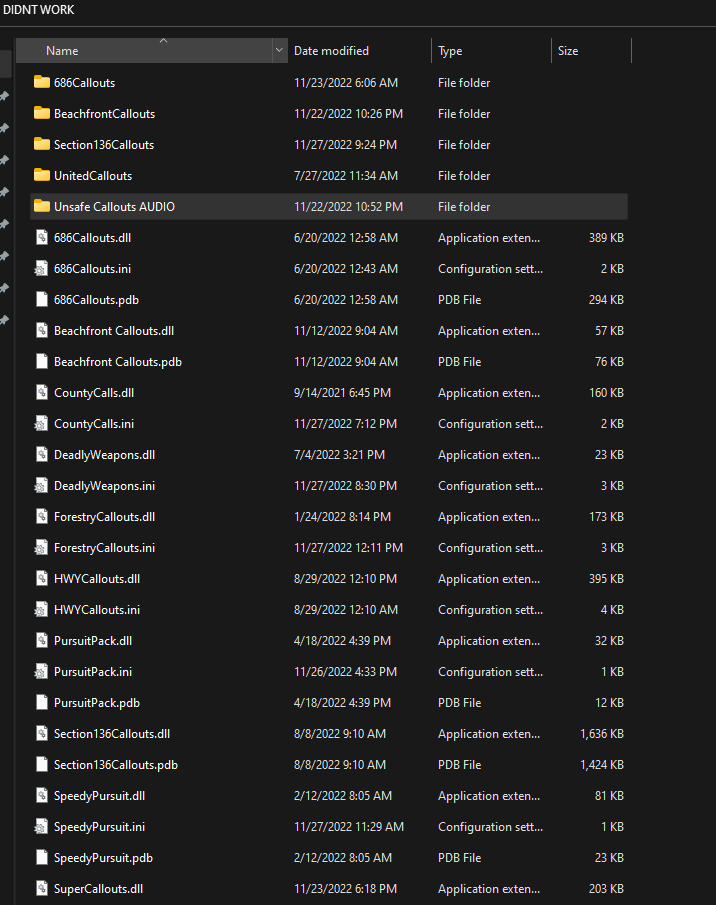Click date 11/23/2022 6:18 PM of SuperCallouts.dll
The width and height of the screenshot is (716, 905).
[x=345, y=889]
